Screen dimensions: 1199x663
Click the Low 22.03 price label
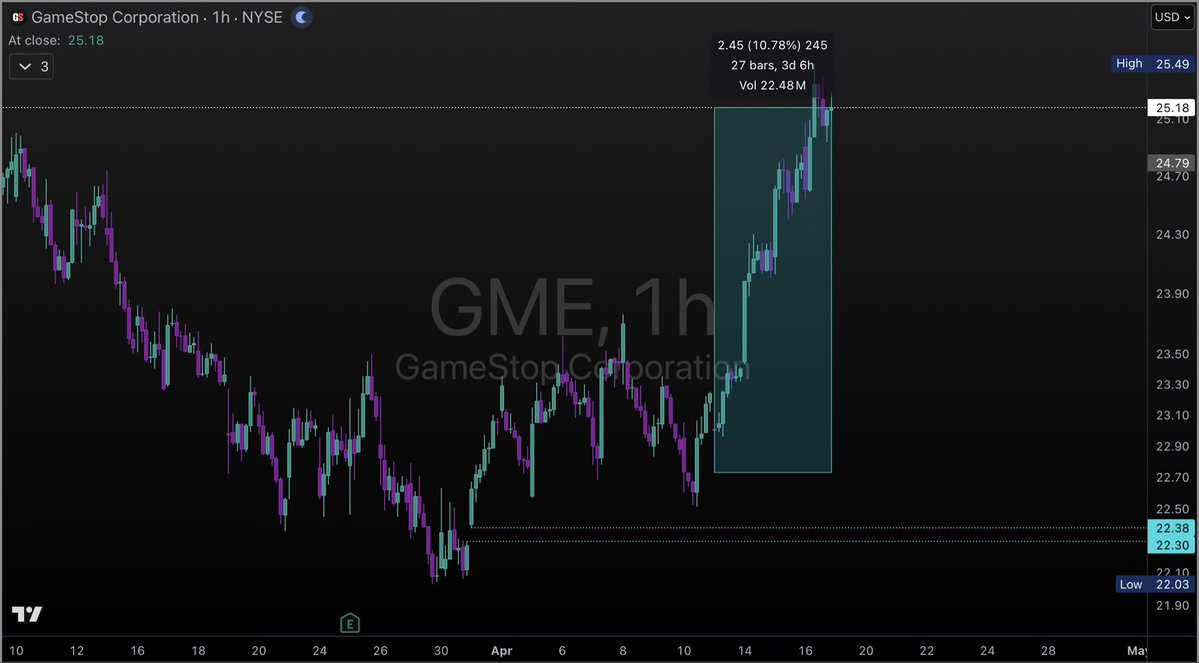coord(1153,584)
